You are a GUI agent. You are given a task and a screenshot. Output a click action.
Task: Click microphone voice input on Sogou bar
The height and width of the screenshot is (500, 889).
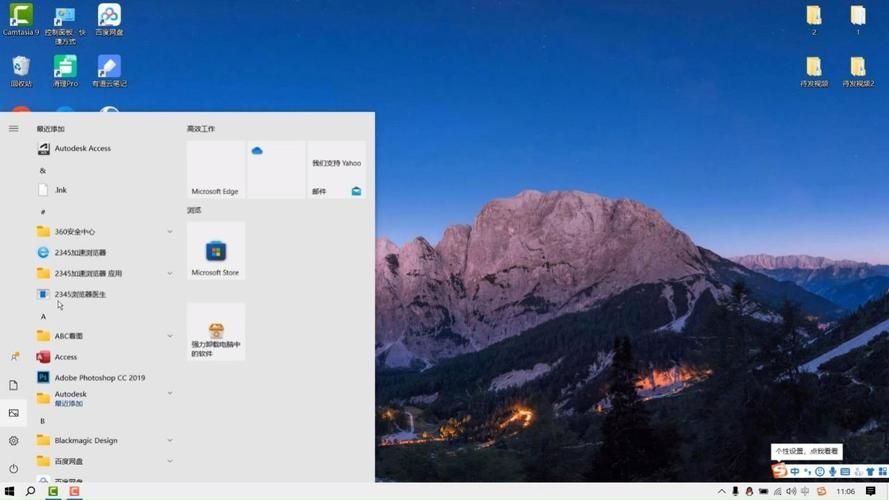[832, 471]
